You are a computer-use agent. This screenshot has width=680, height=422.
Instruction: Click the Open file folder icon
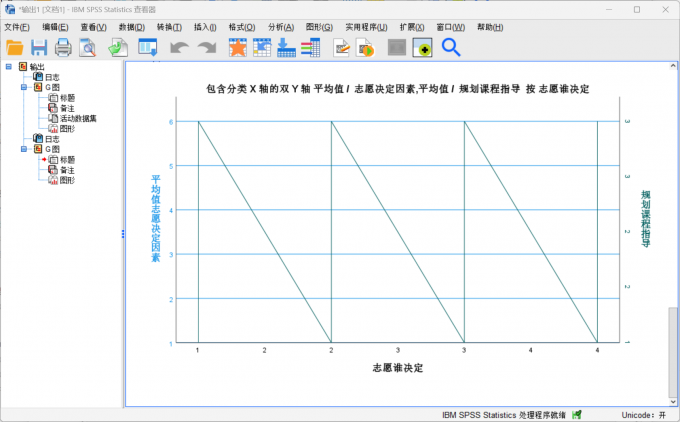click(15, 47)
